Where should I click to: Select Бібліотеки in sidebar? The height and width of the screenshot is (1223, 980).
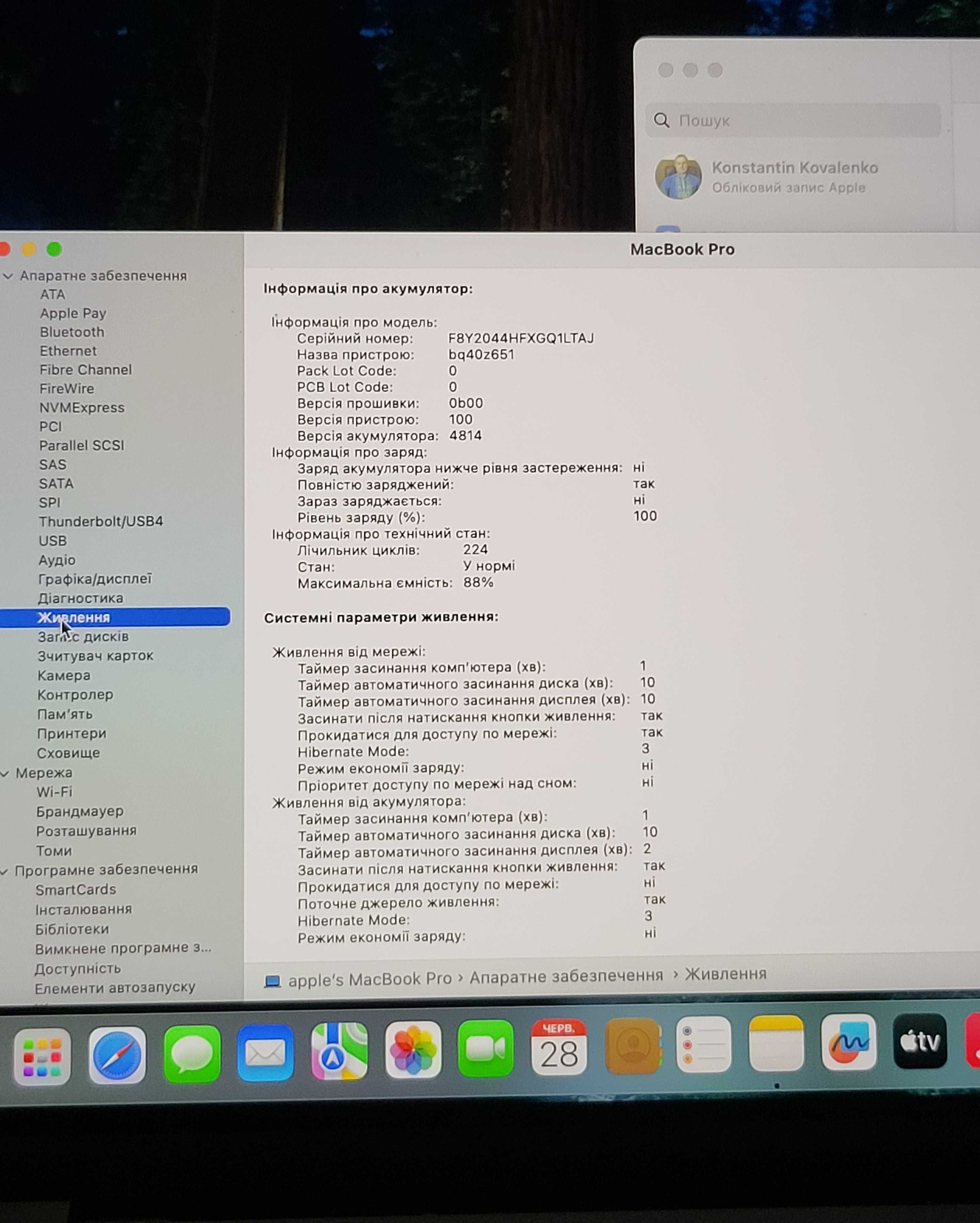pos(72,929)
